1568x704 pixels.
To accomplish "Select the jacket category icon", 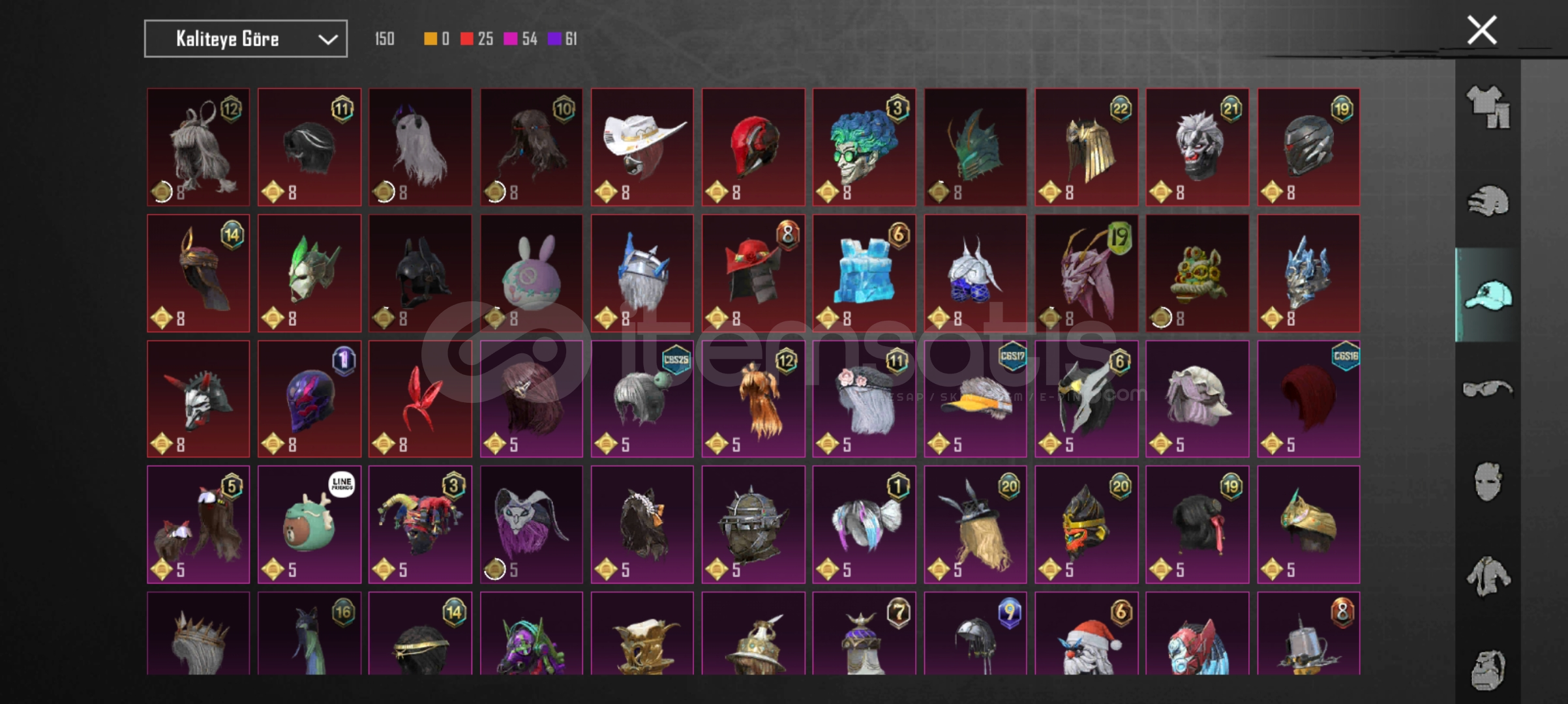I will click(x=1488, y=576).
